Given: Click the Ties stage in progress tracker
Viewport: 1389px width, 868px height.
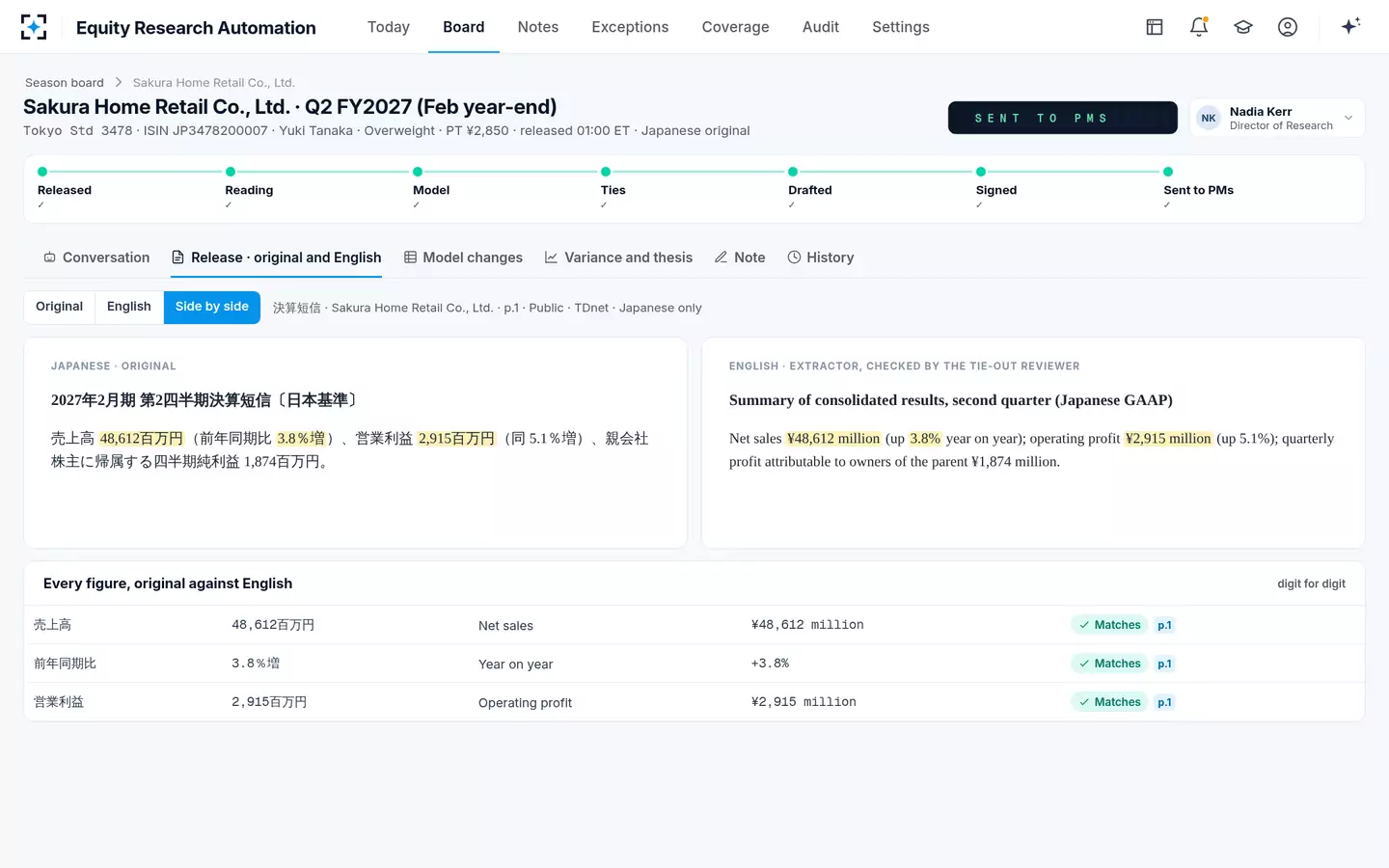Looking at the screenshot, I should click(613, 190).
